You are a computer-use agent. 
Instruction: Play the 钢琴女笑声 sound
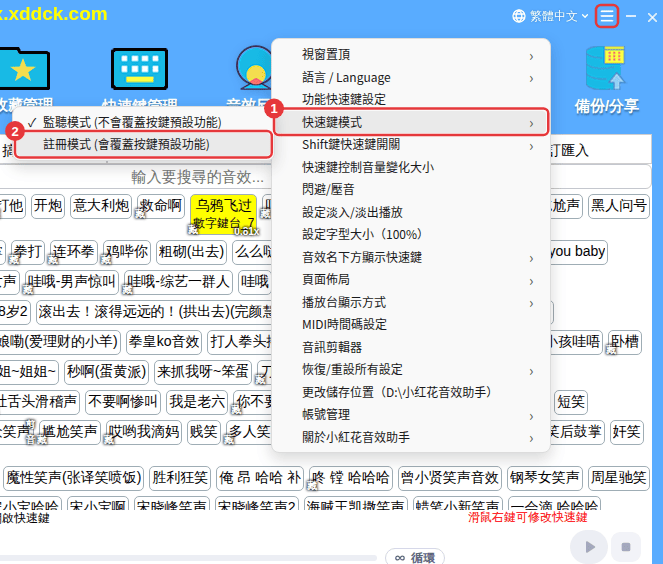click(x=545, y=478)
